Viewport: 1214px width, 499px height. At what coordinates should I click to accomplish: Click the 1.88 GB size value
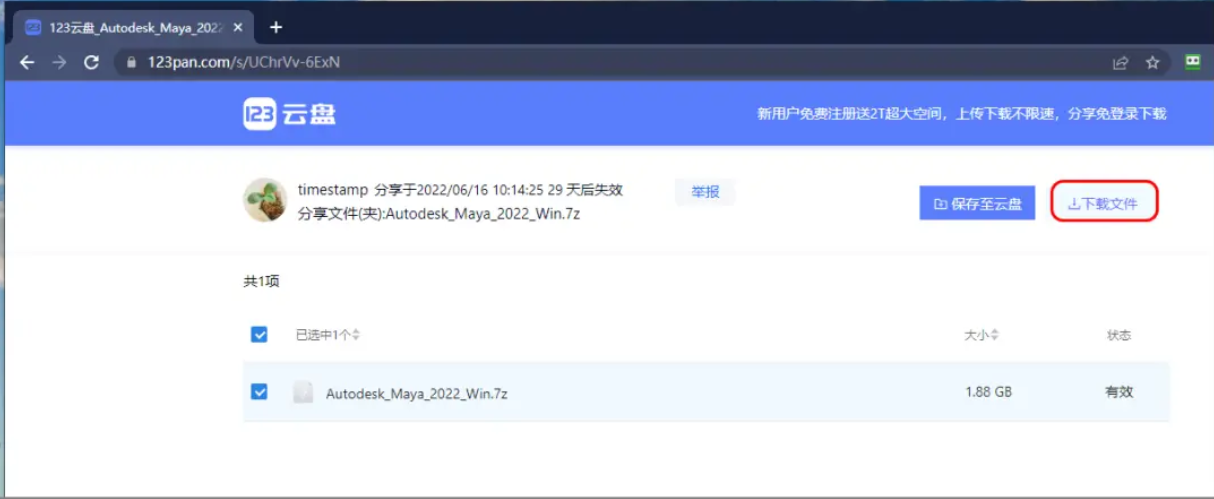click(989, 392)
